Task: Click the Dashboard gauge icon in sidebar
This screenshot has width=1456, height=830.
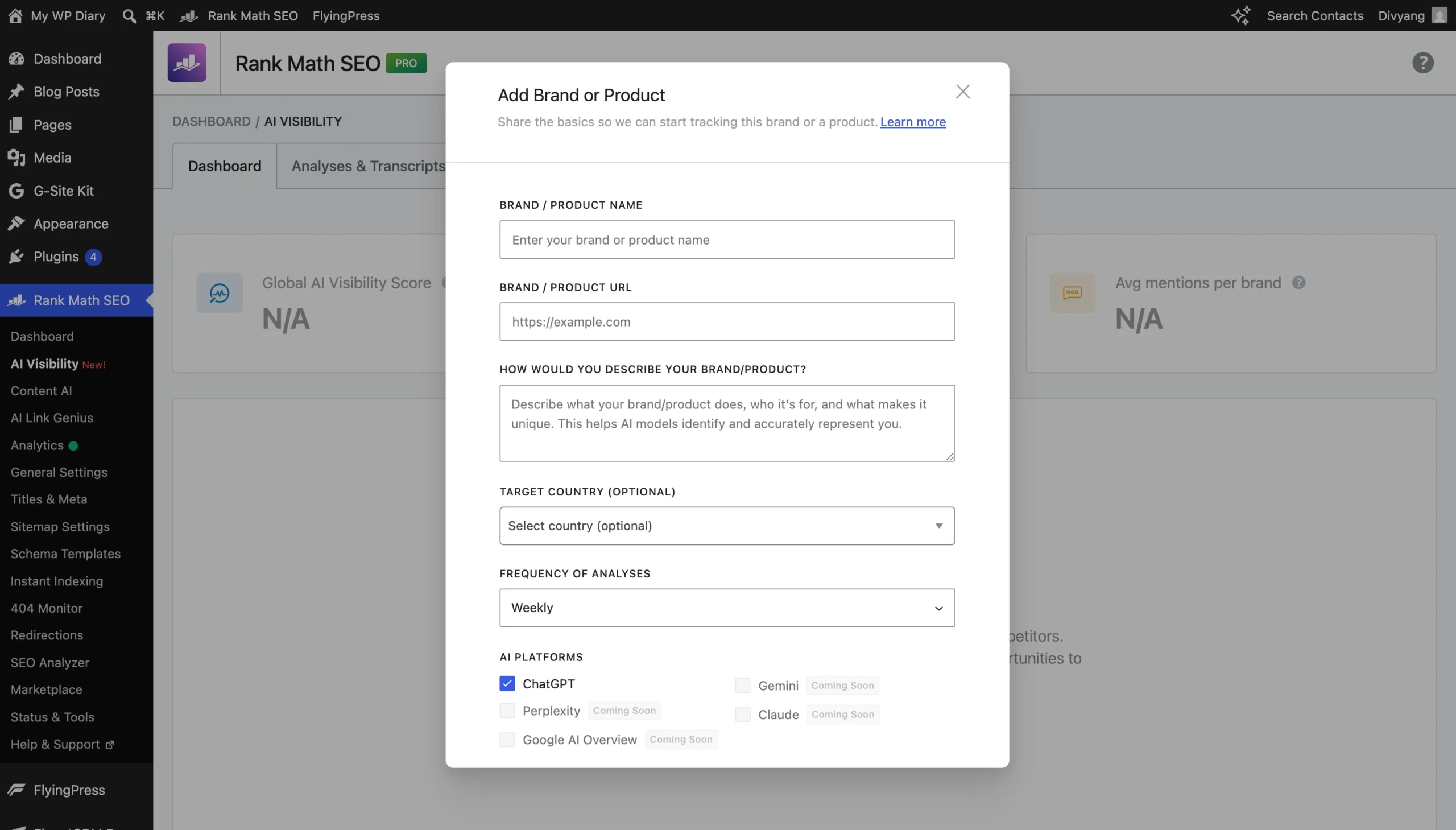Action: click(x=16, y=59)
